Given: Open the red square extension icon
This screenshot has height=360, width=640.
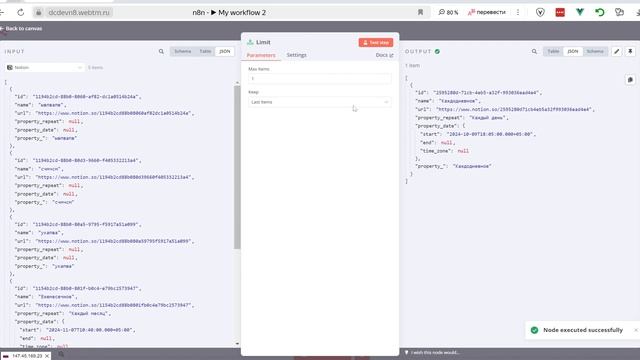Looking at the screenshot, I should 560,13.
